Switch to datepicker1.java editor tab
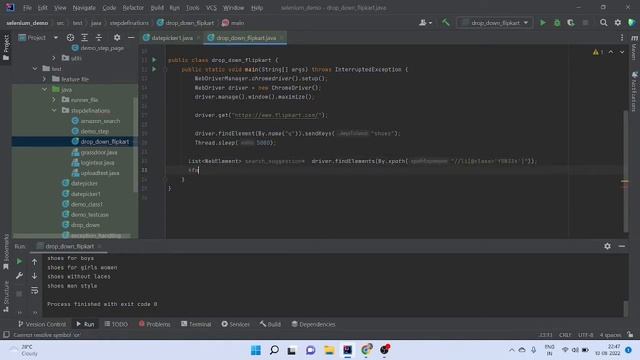 171,38
